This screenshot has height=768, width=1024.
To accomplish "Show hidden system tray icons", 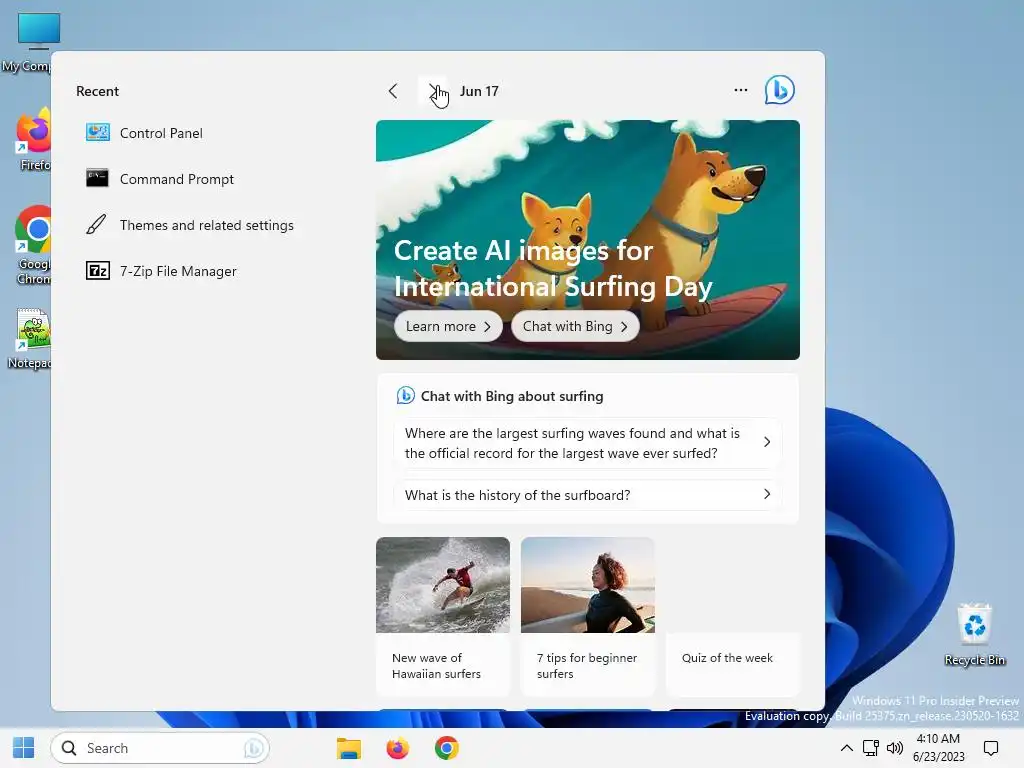I will [x=846, y=748].
